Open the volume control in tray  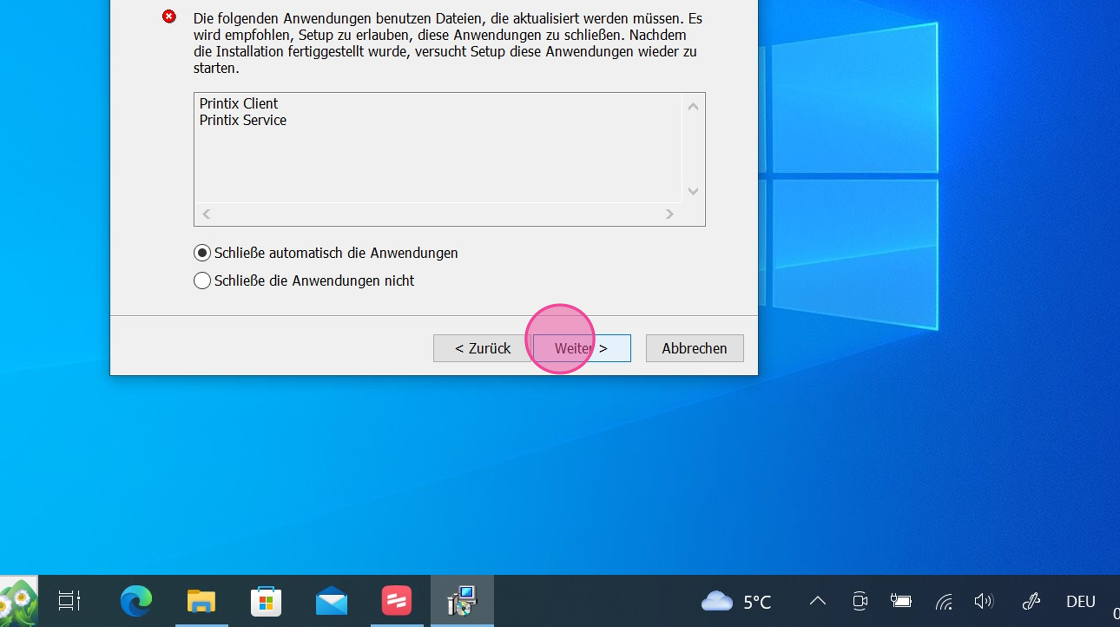click(x=984, y=601)
